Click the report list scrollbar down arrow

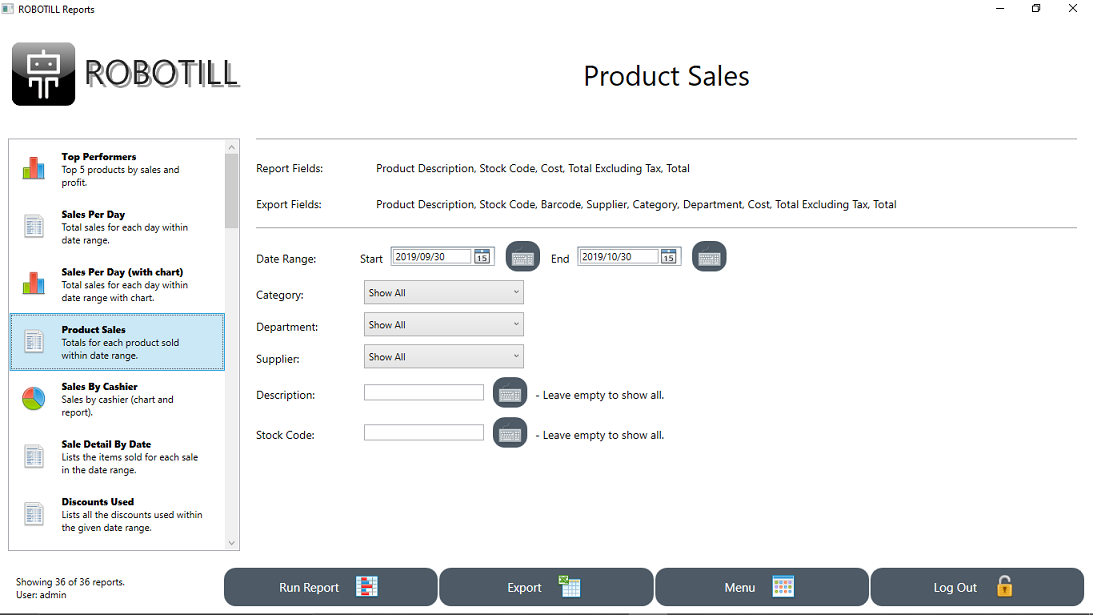click(x=232, y=543)
